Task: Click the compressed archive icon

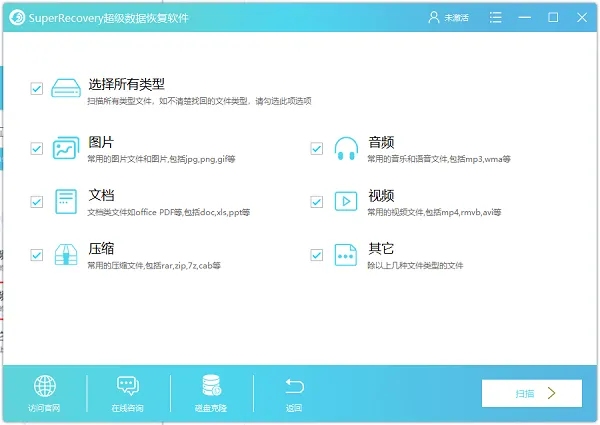Action: pos(66,254)
